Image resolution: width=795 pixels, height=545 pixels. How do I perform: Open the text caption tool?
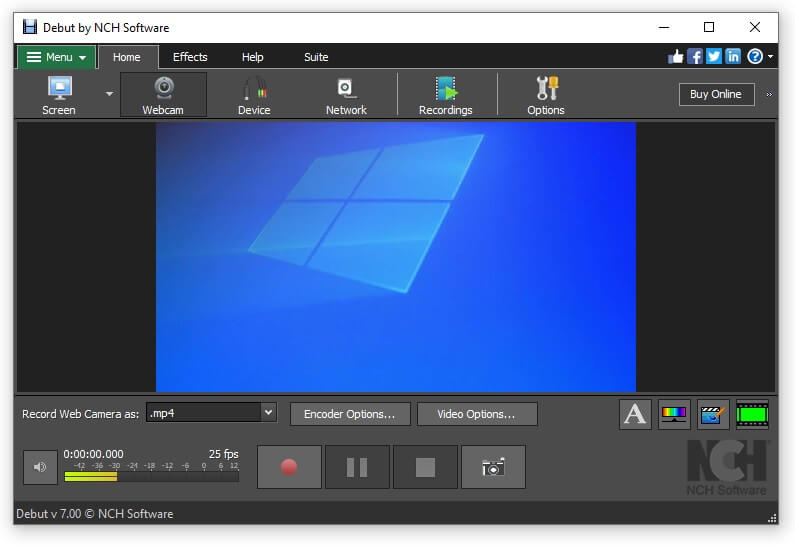click(635, 414)
